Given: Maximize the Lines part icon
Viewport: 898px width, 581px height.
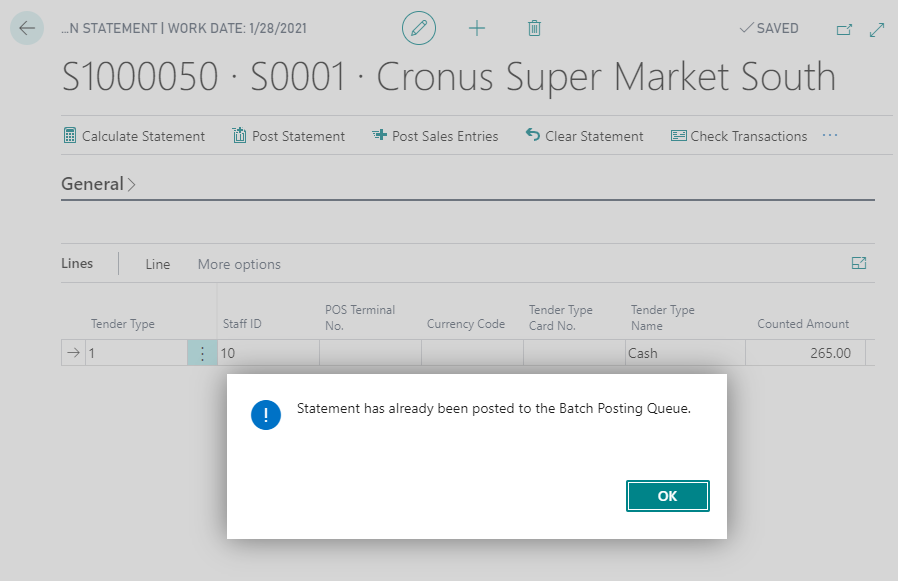Looking at the screenshot, I should [858, 263].
